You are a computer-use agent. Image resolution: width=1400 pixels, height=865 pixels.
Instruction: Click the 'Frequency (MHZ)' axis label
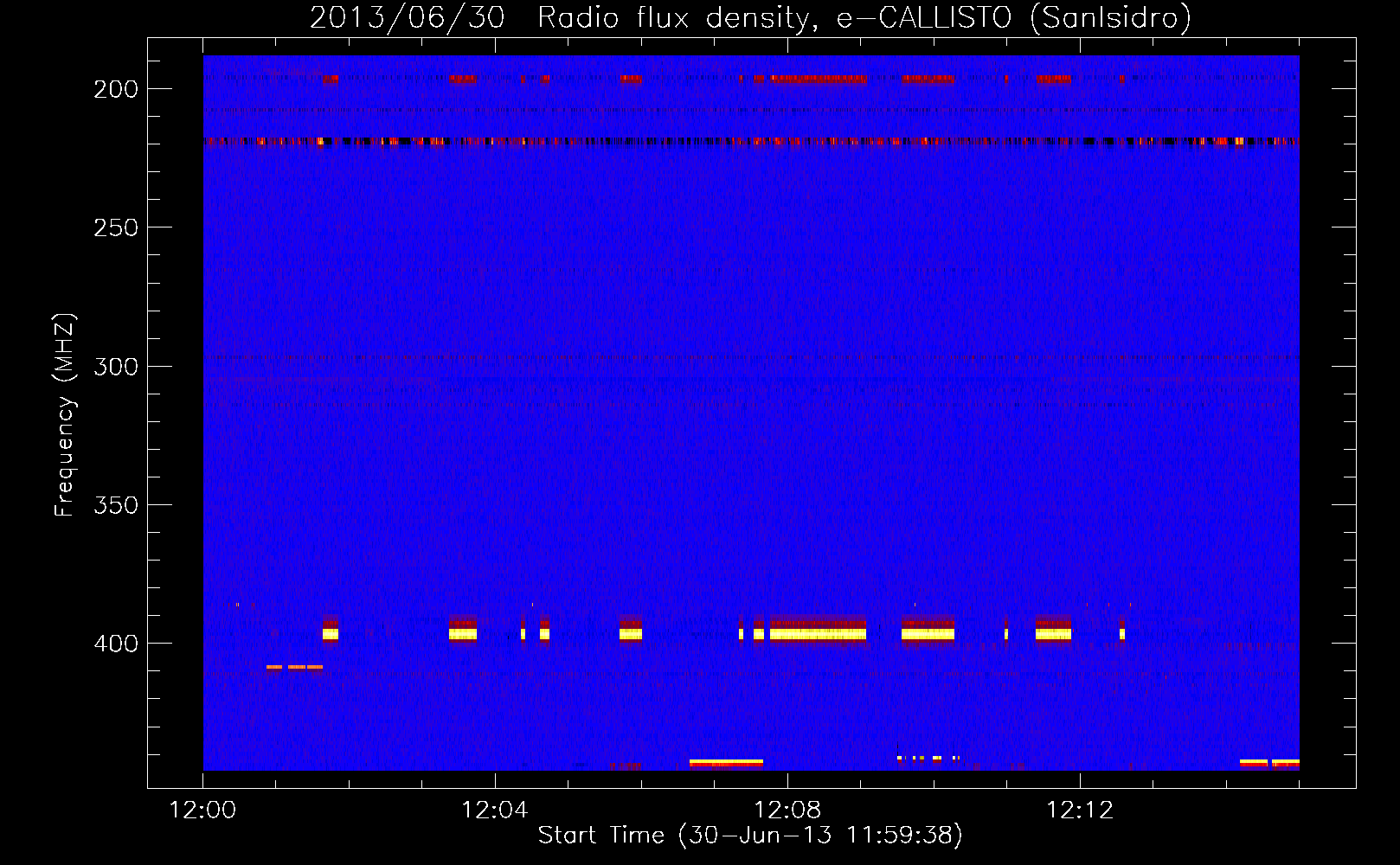tap(65, 415)
